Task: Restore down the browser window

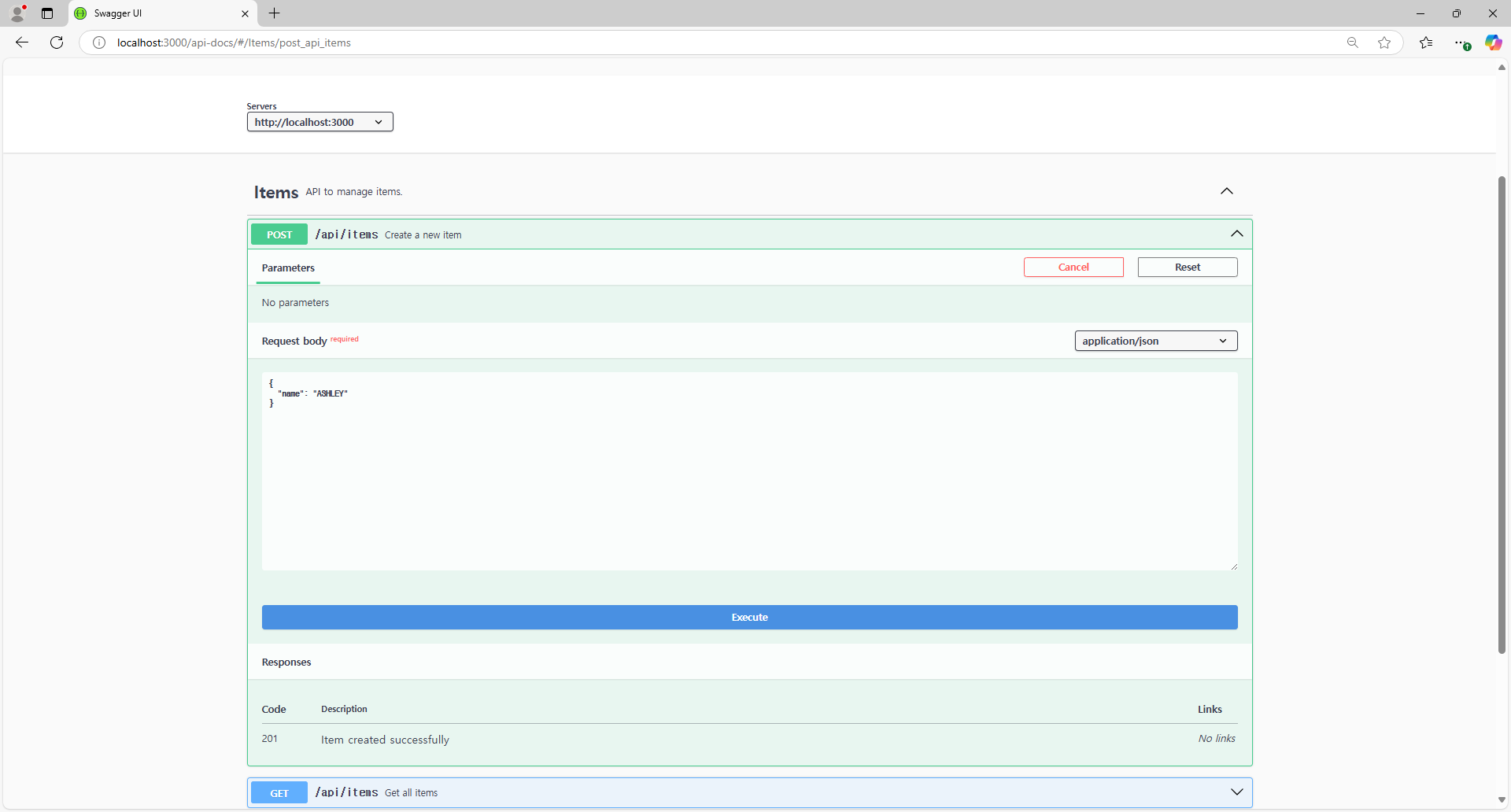Action: click(1457, 13)
